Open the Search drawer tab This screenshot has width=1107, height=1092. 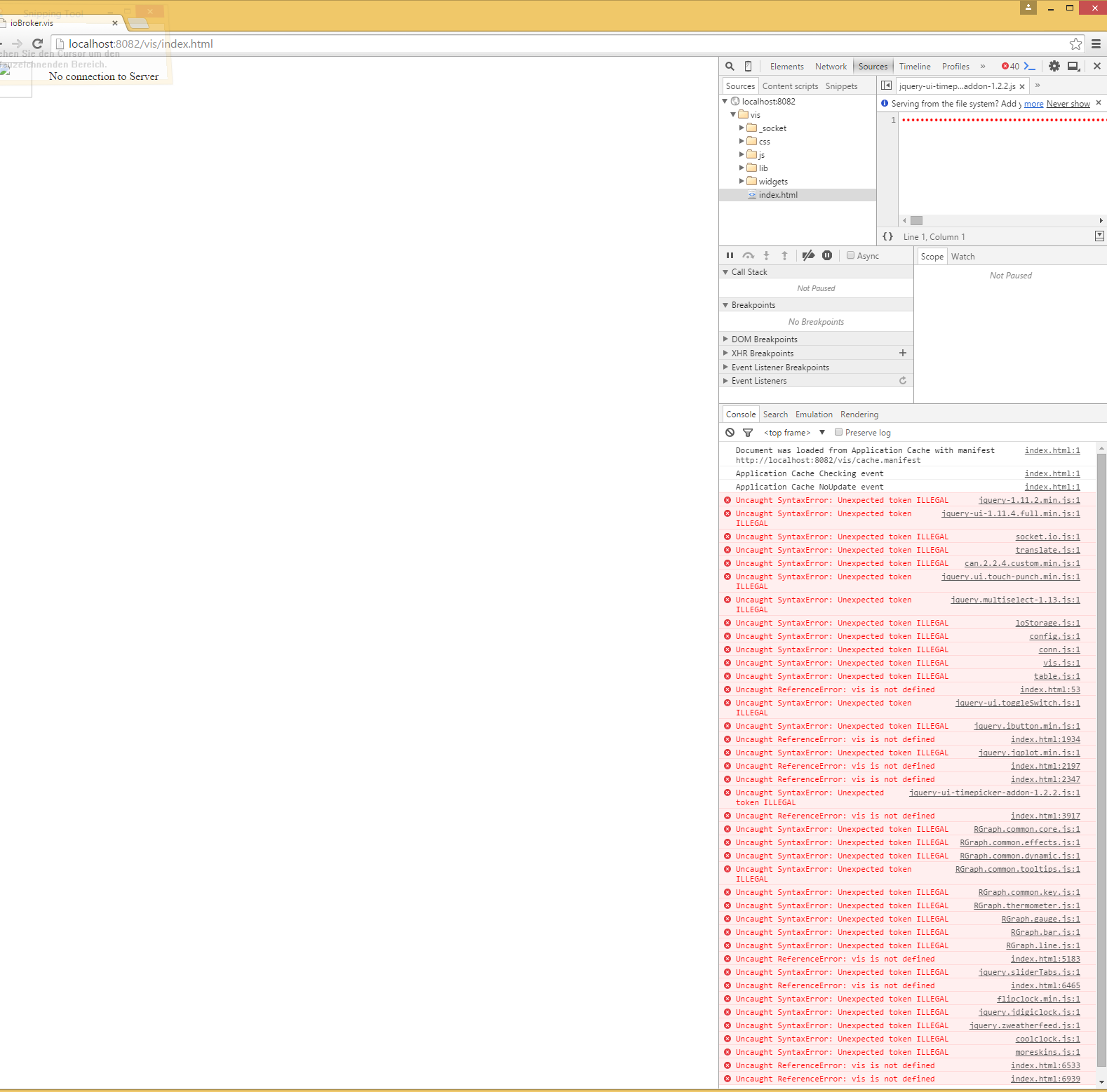[775, 414]
